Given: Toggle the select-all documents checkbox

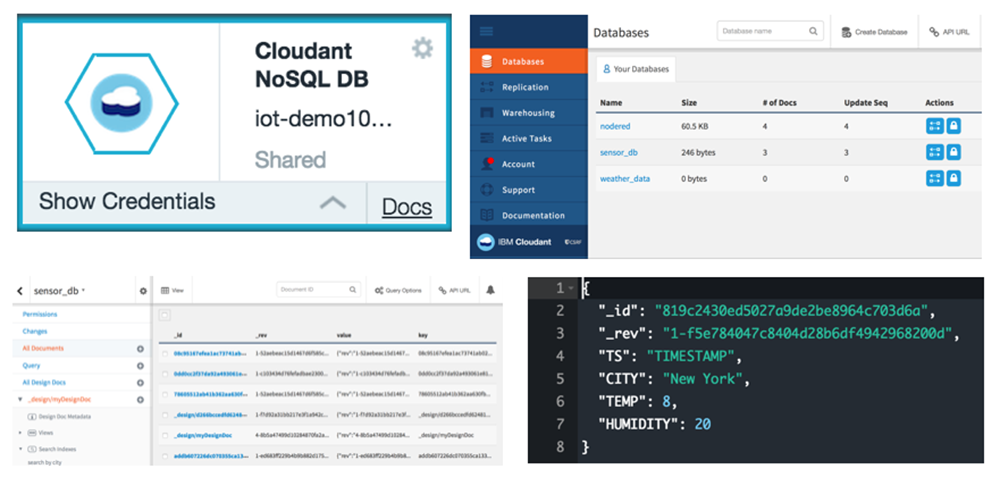Looking at the screenshot, I should pos(164,315).
